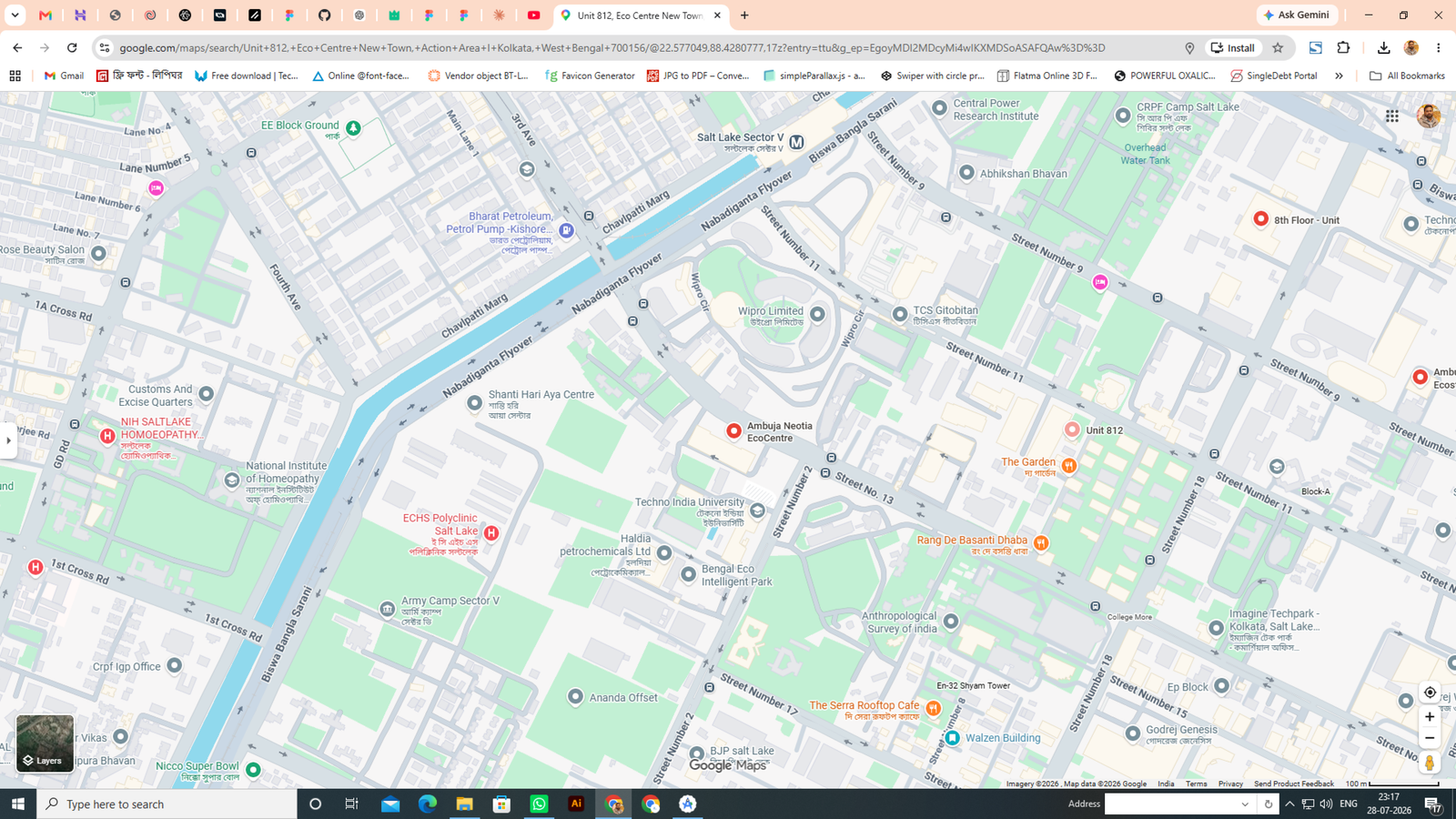The image size is (1456, 819).
Task: Open the Chrome three-dot menu
Action: pyautogui.click(x=1438, y=48)
